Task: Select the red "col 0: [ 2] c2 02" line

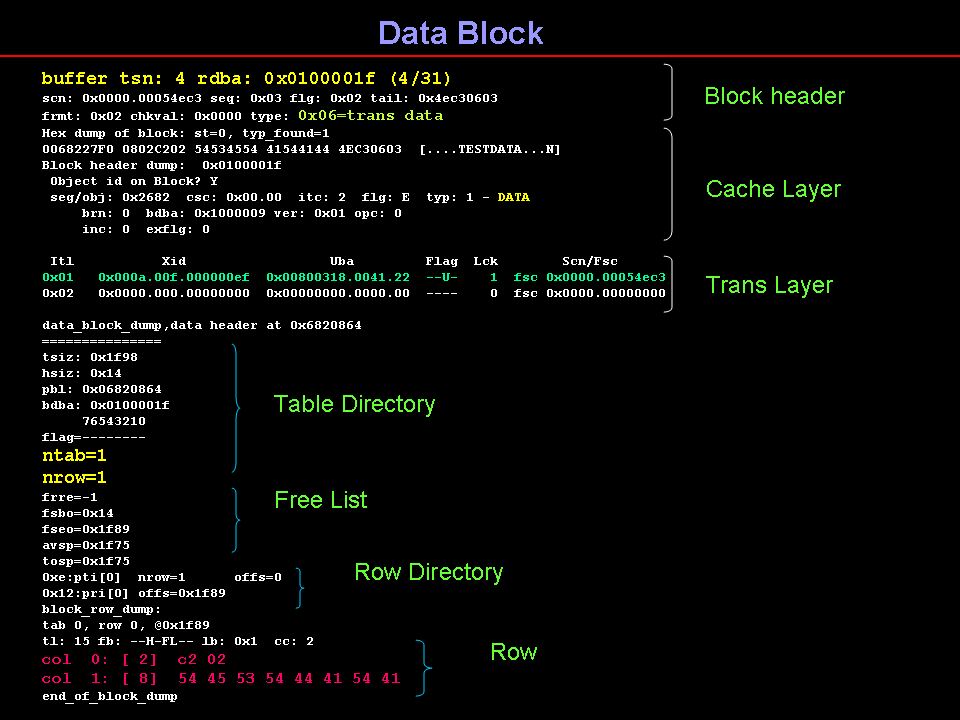Action: click(x=134, y=660)
